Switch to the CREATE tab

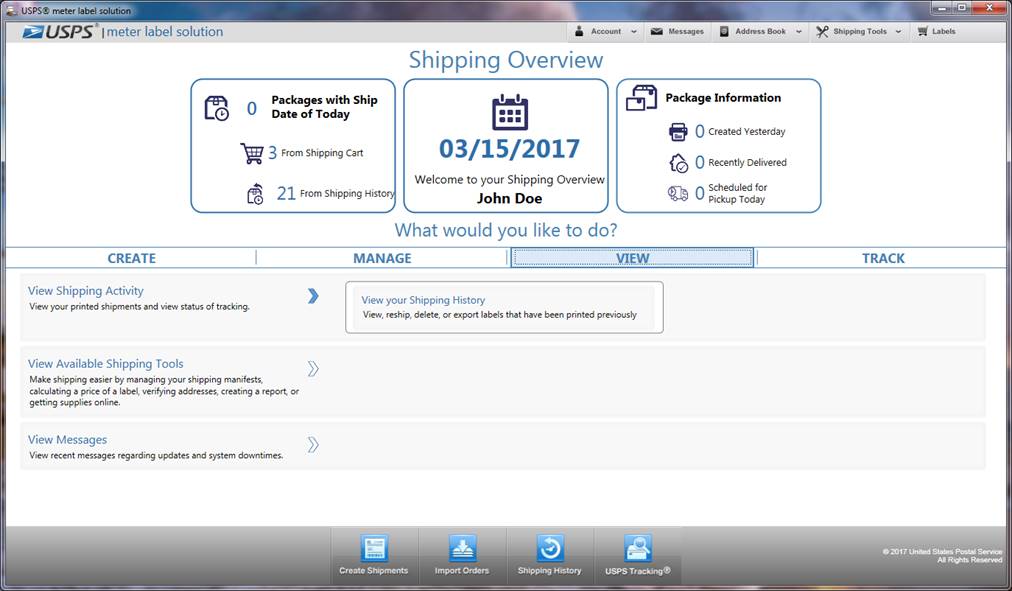(132, 258)
